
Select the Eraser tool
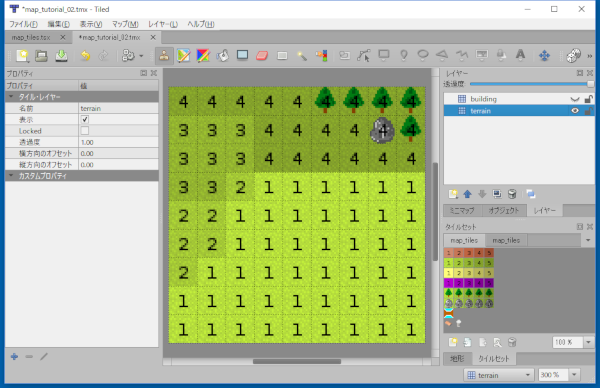[262, 56]
